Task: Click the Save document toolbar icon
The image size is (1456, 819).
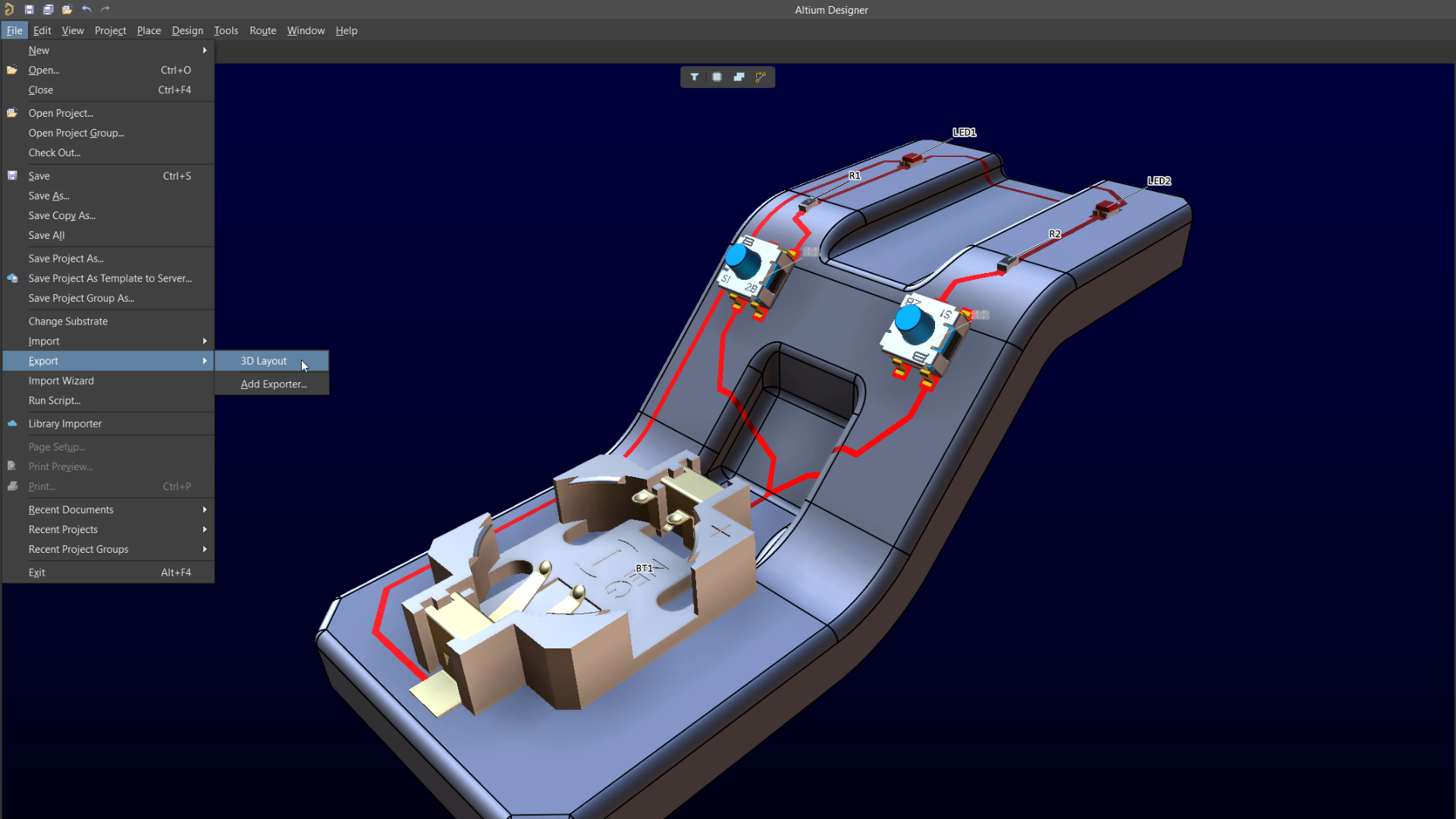Action: [29, 9]
